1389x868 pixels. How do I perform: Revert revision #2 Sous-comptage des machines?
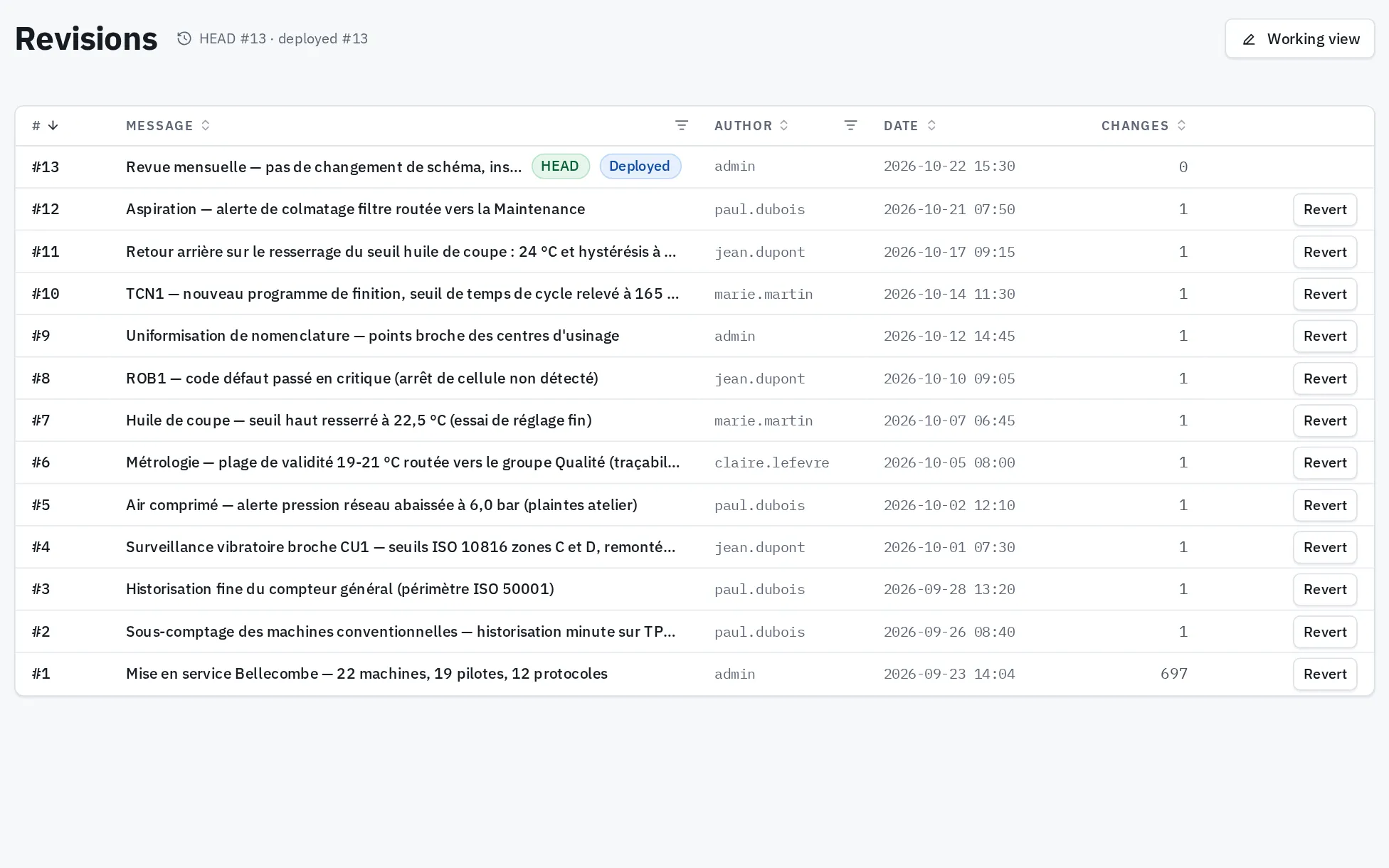[1325, 632]
